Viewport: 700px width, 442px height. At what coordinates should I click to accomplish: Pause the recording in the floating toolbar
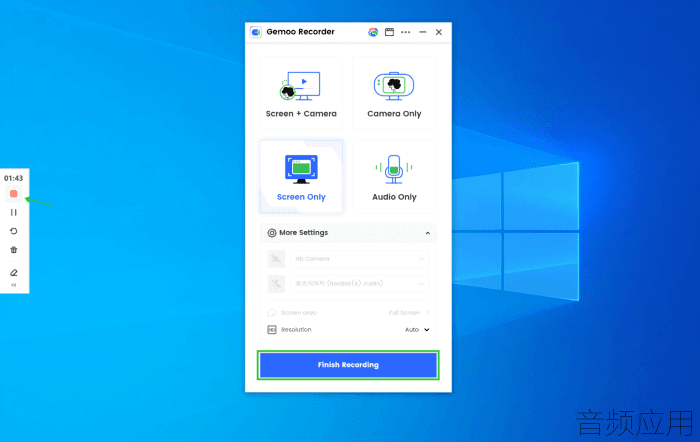13,213
